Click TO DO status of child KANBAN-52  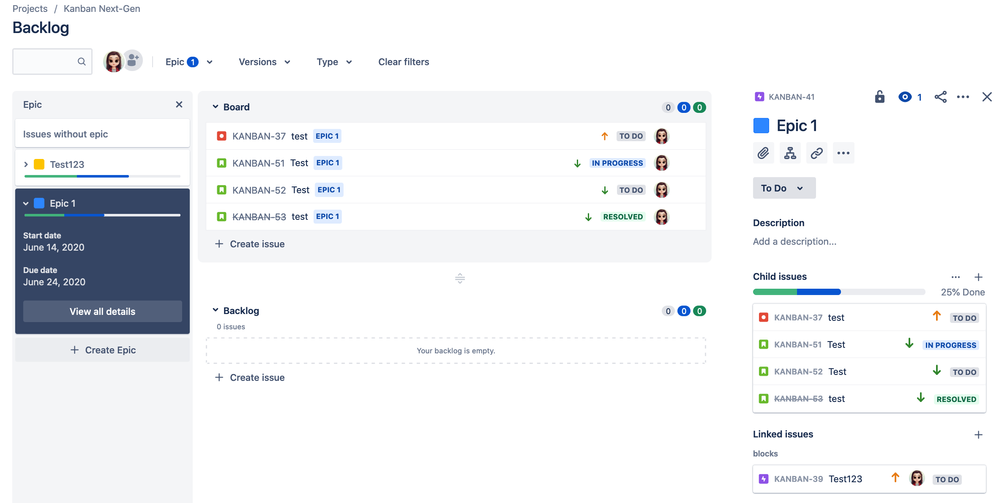coord(965,372)
